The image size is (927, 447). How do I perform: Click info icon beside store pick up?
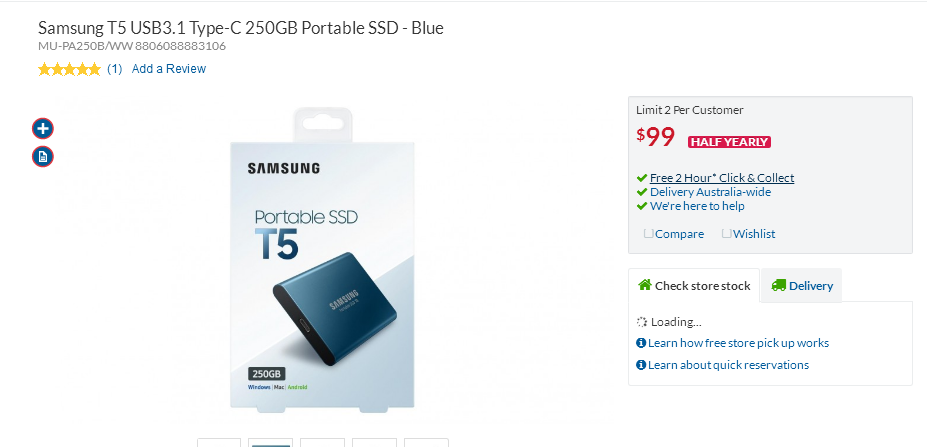[641, 343]
